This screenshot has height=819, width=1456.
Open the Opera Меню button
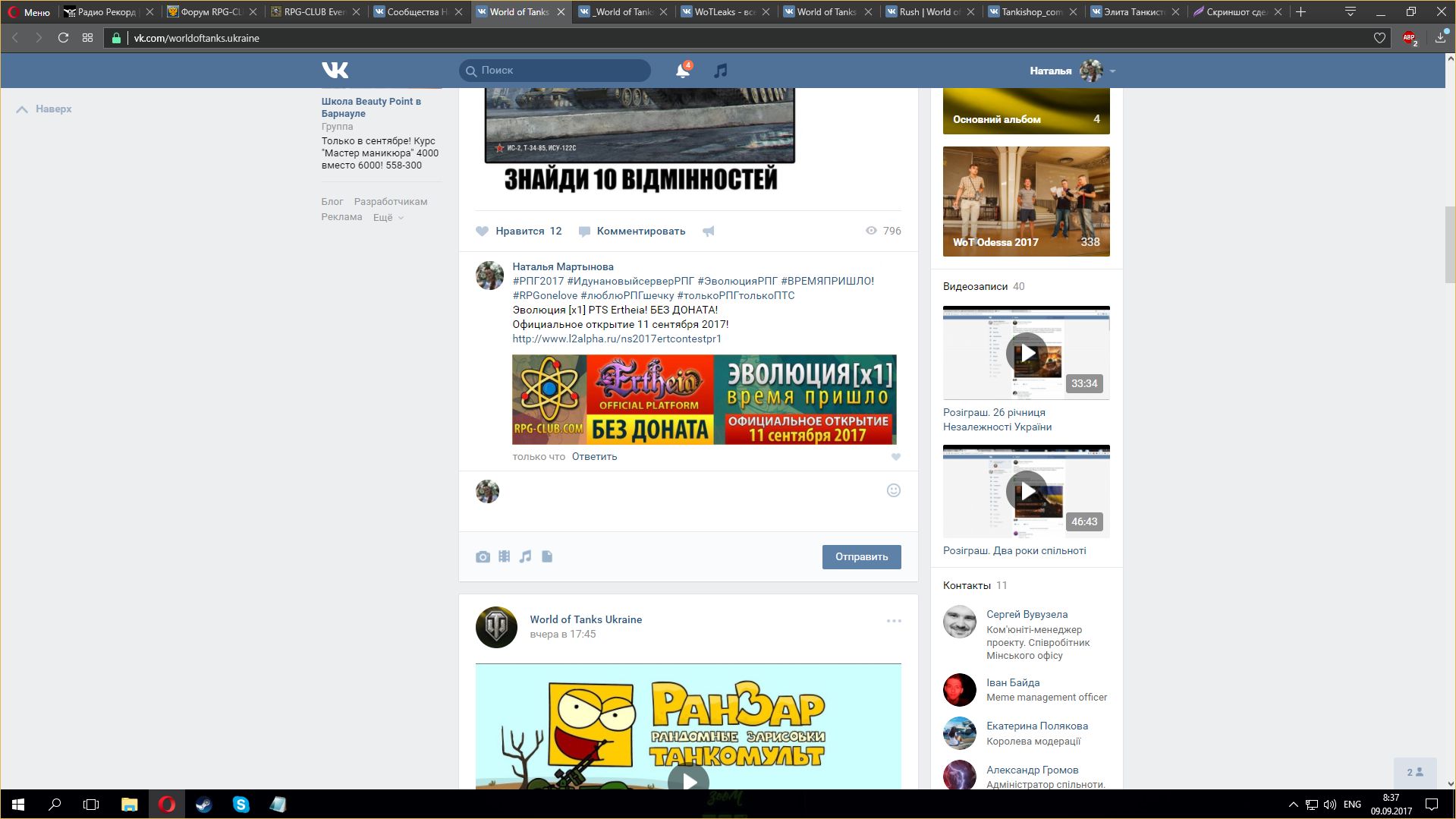pos(29,12)
